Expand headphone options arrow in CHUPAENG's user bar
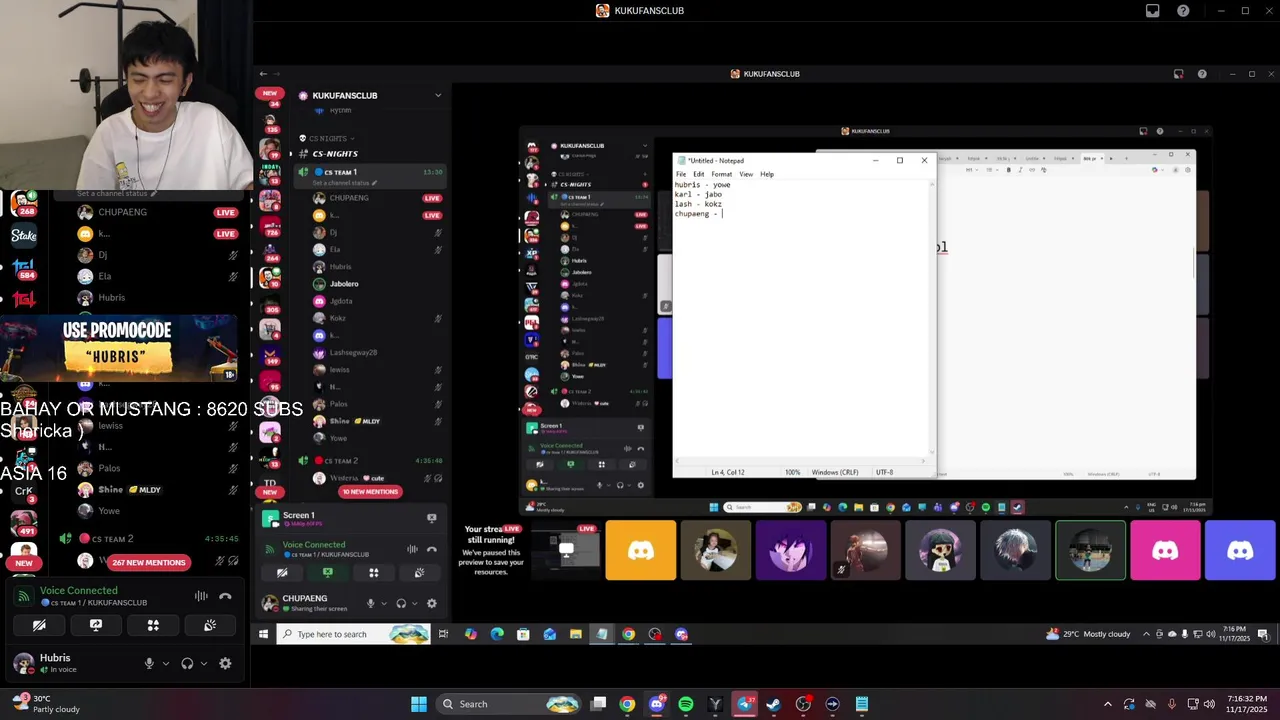 click(415, 603)
